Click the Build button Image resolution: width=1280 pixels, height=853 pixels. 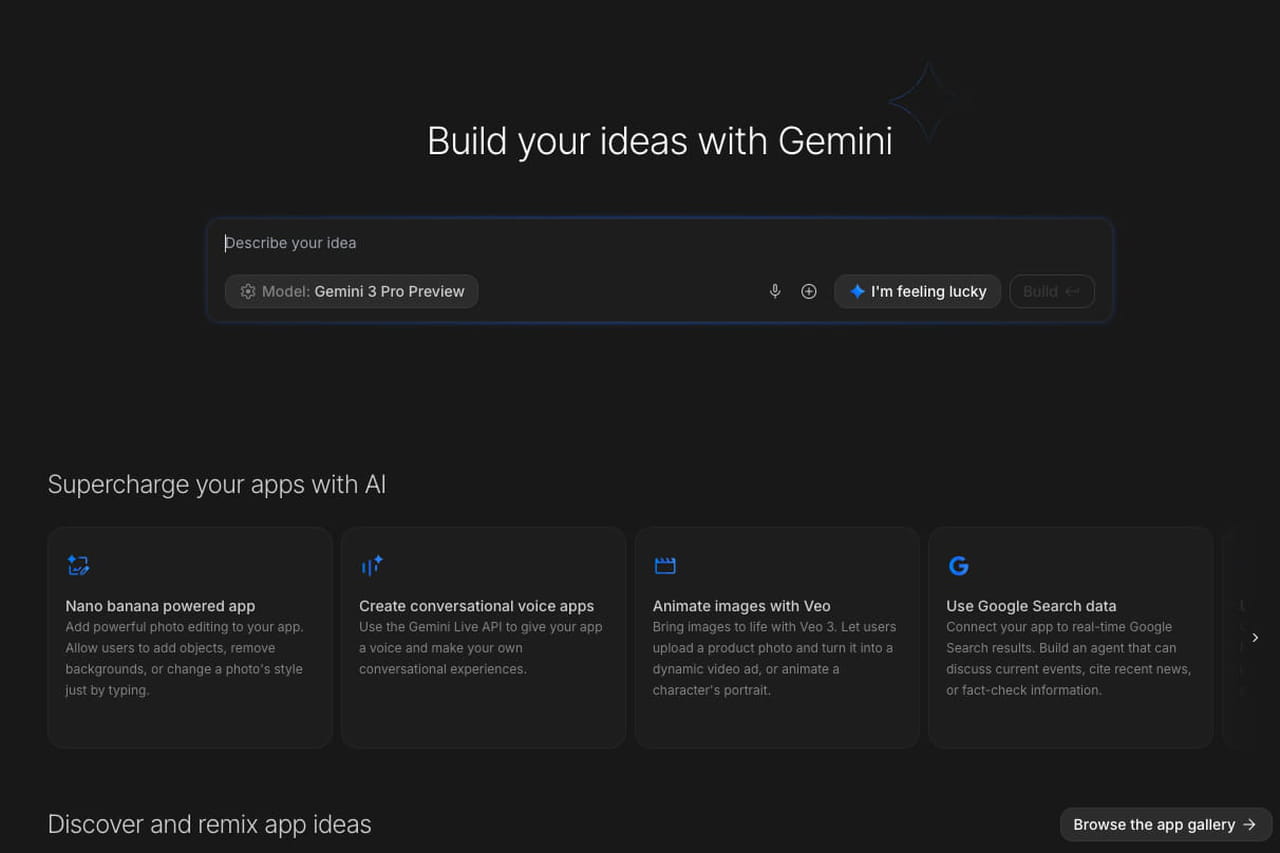tap(1052, 291)
